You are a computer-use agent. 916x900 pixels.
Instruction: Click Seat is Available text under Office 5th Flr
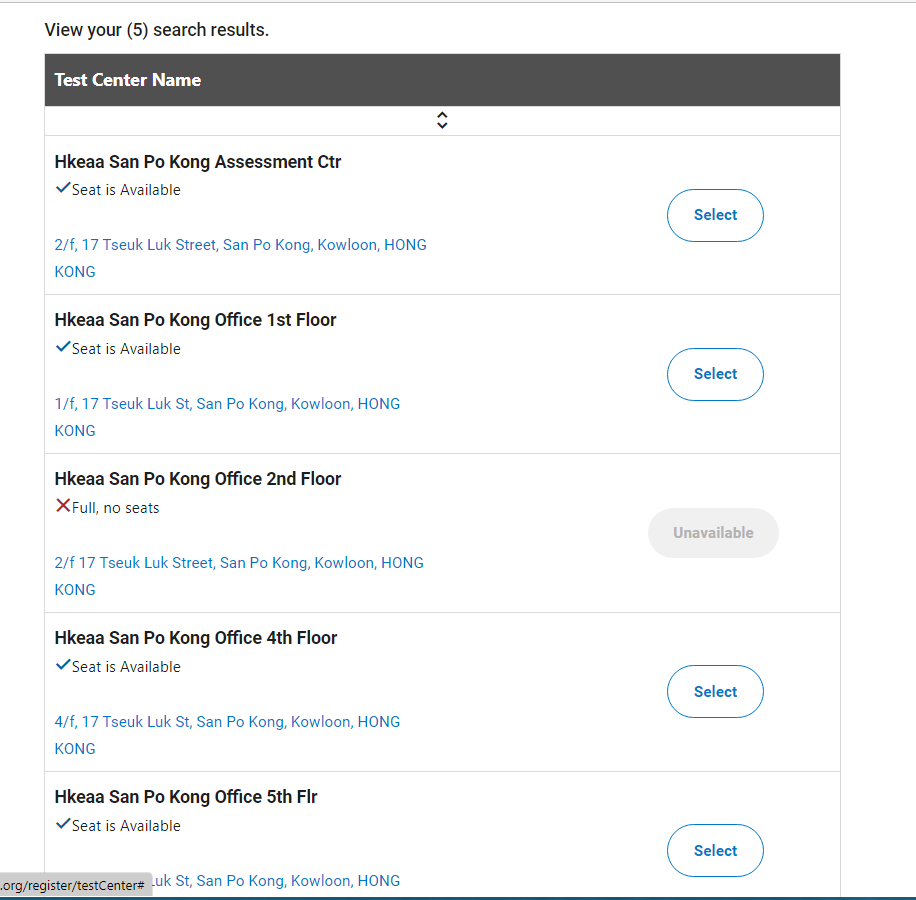click(x=126, y=826)
